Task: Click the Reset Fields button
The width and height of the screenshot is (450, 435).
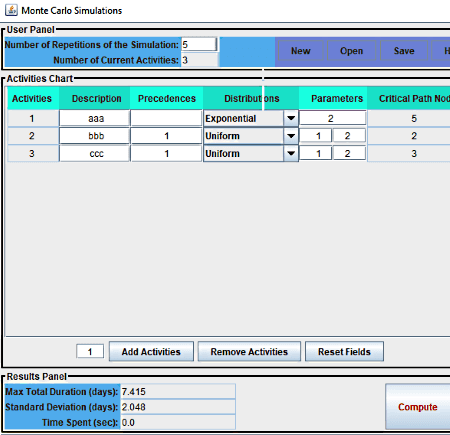Action: pyautogui.click(x=344, y=352)
